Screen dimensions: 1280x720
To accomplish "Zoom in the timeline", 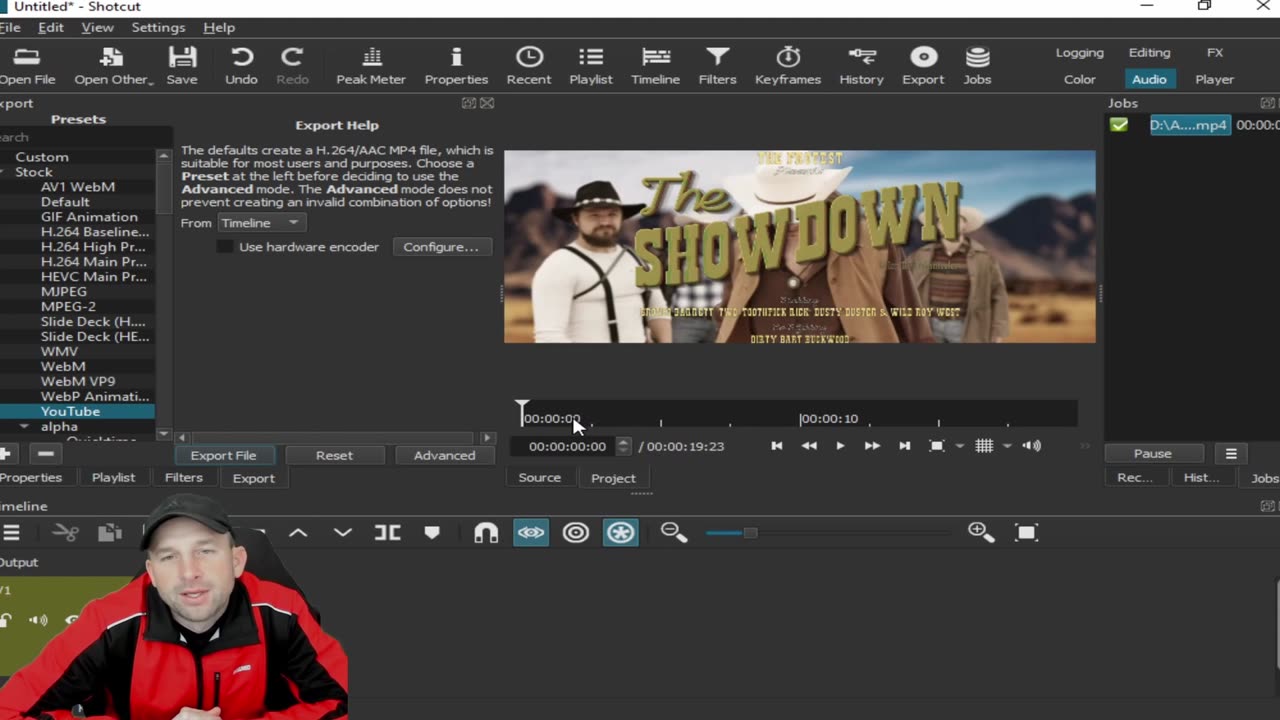I will (x=981, y=533).
